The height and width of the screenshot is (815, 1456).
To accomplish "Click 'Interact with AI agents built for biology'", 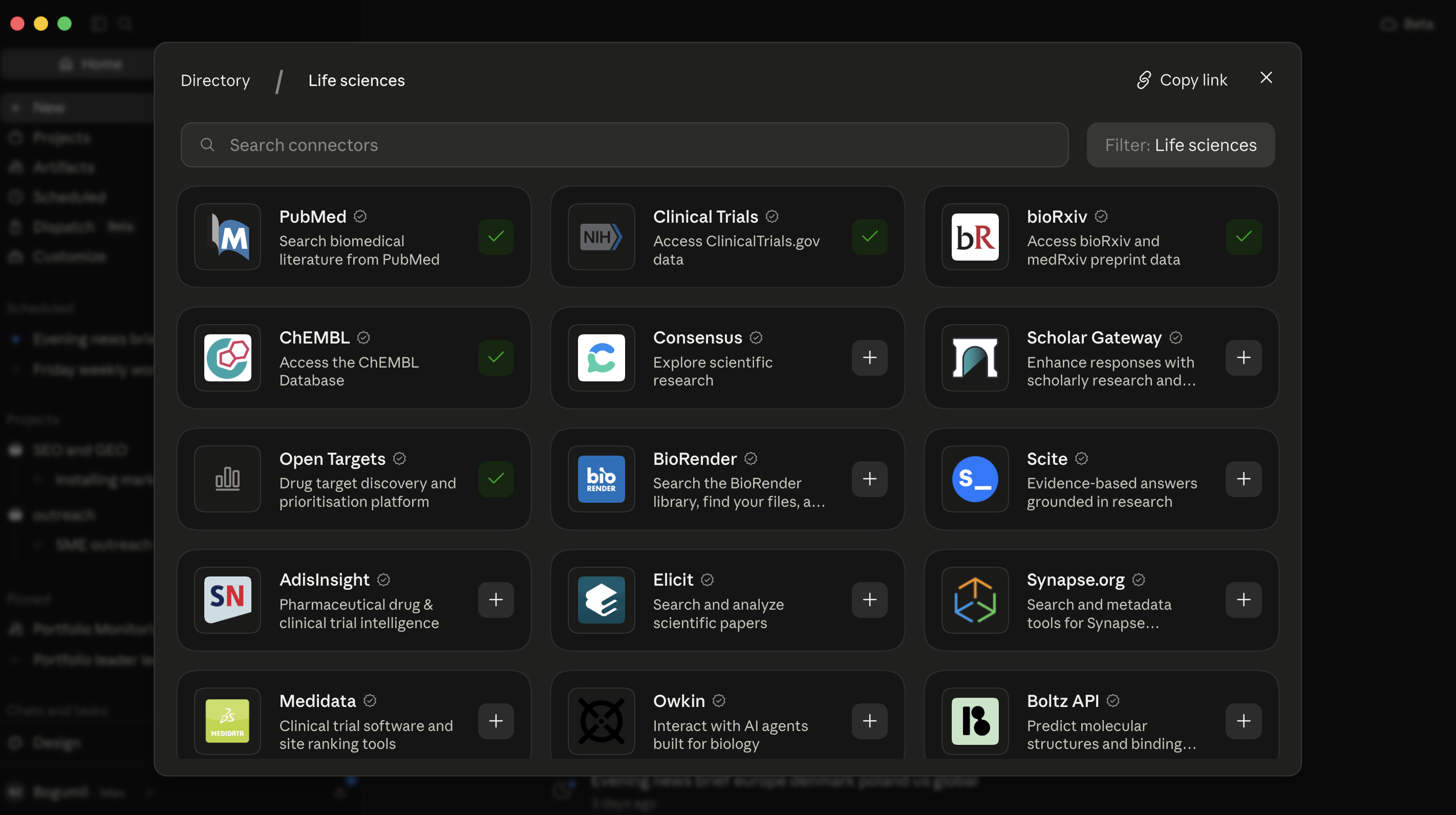I will [731, 735].
